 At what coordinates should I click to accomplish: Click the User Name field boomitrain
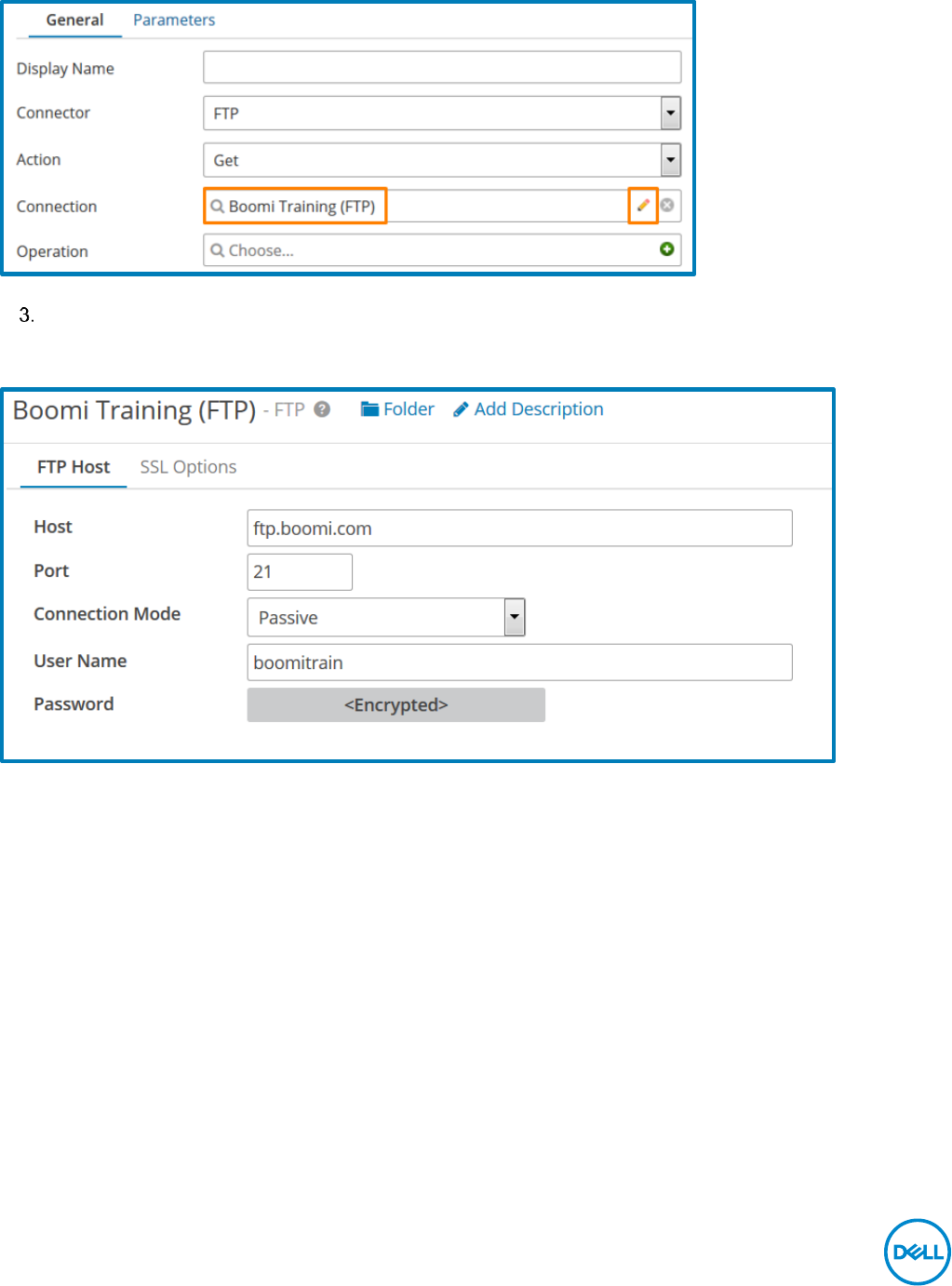(x=519, y=663)
